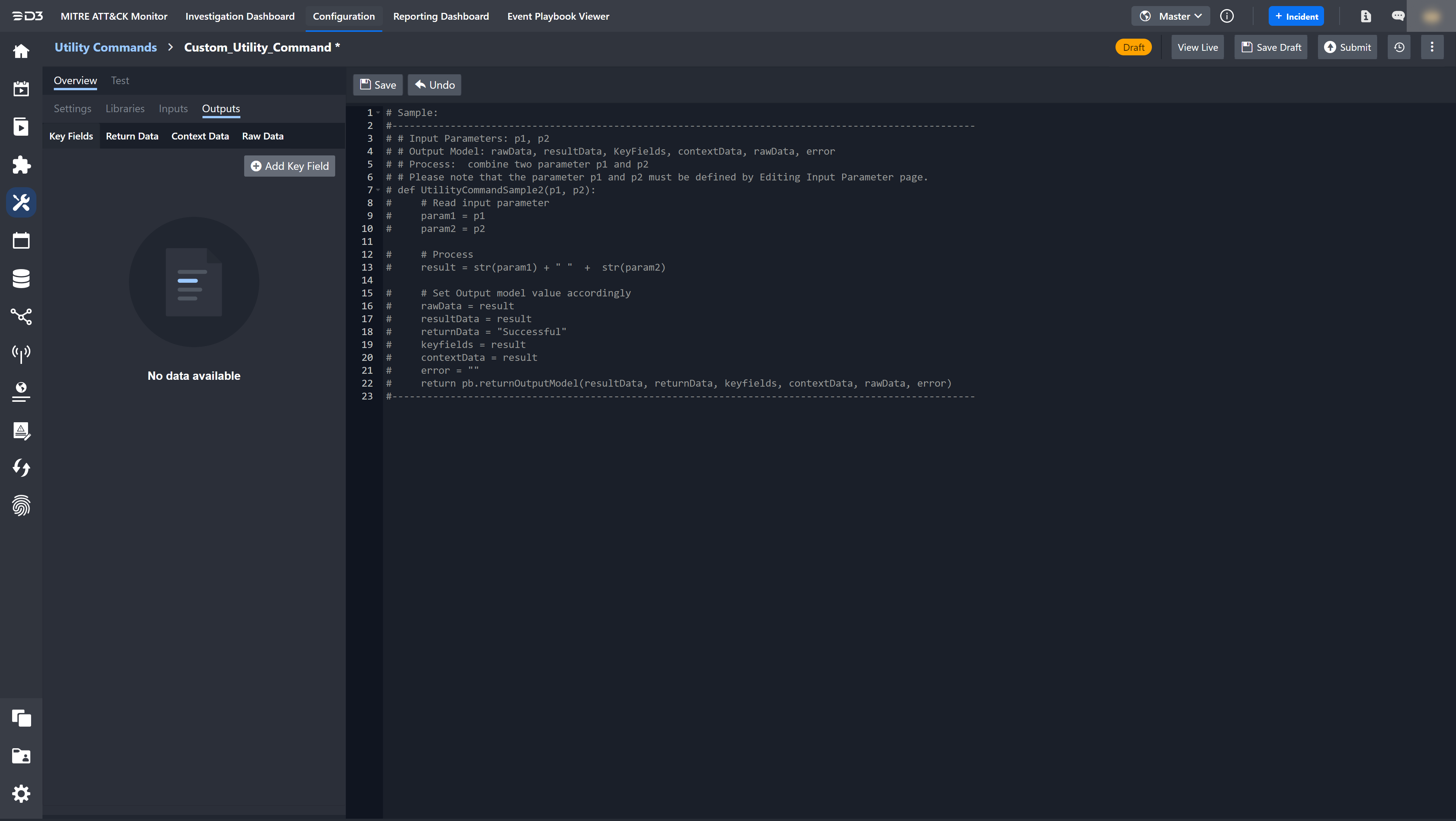Collapse code fold arrow at line 7
Screen dimensions: 1456x821
point(378,190)
